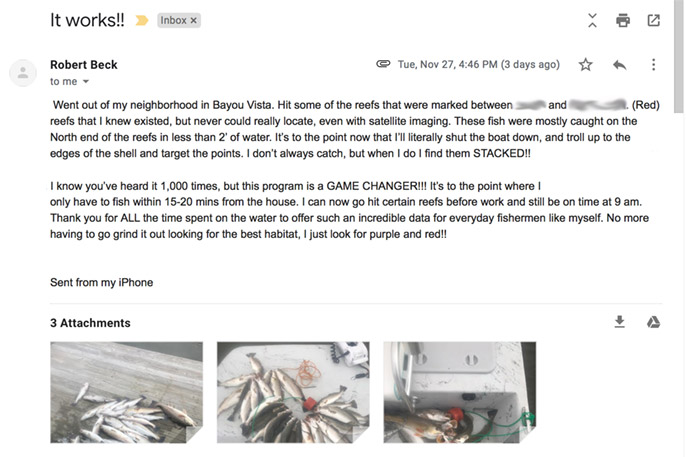
Task: Click Robert Beck's profile avatar
Action: pyautogui.click(x=22, y=72)
